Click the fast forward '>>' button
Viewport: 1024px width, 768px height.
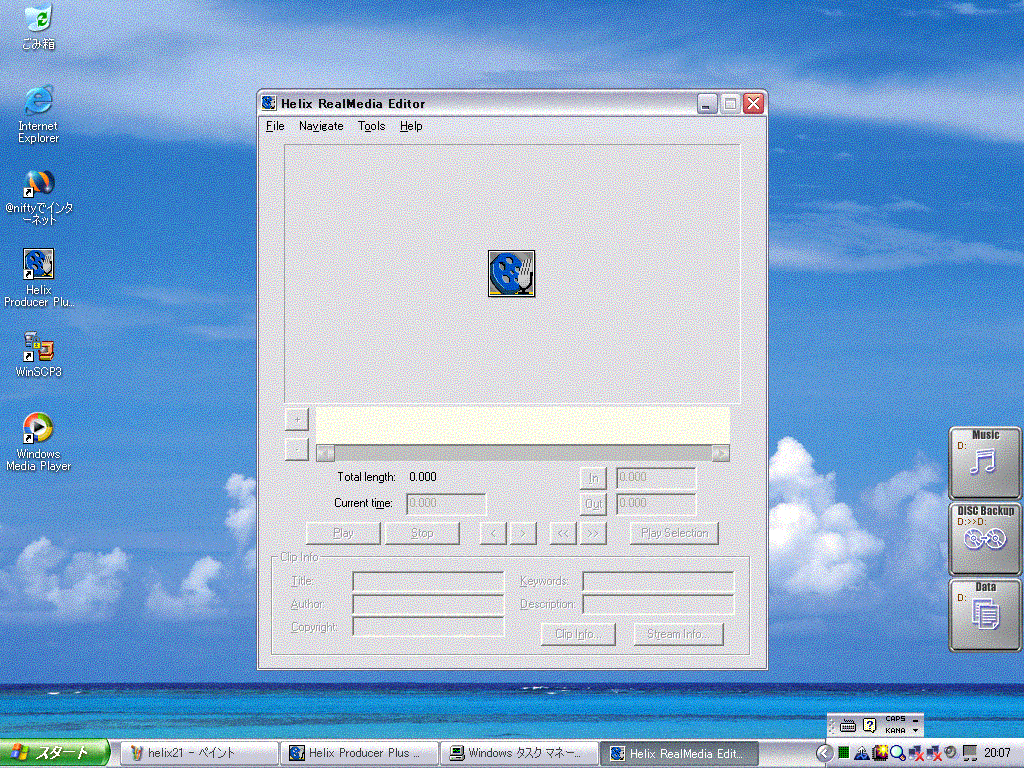(592, 533)
